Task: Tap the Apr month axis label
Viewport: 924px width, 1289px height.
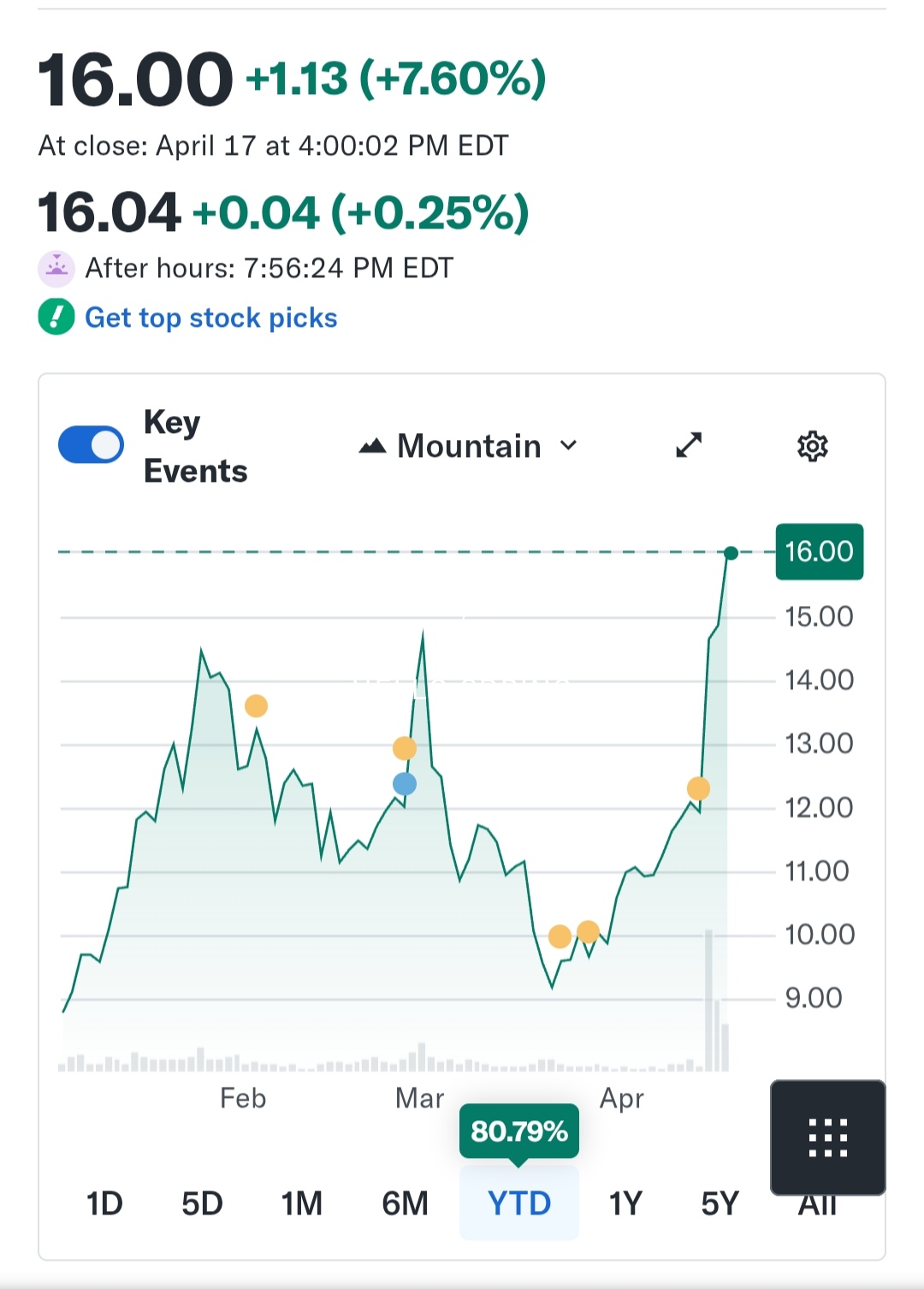Action: (x=621, y=1099)
